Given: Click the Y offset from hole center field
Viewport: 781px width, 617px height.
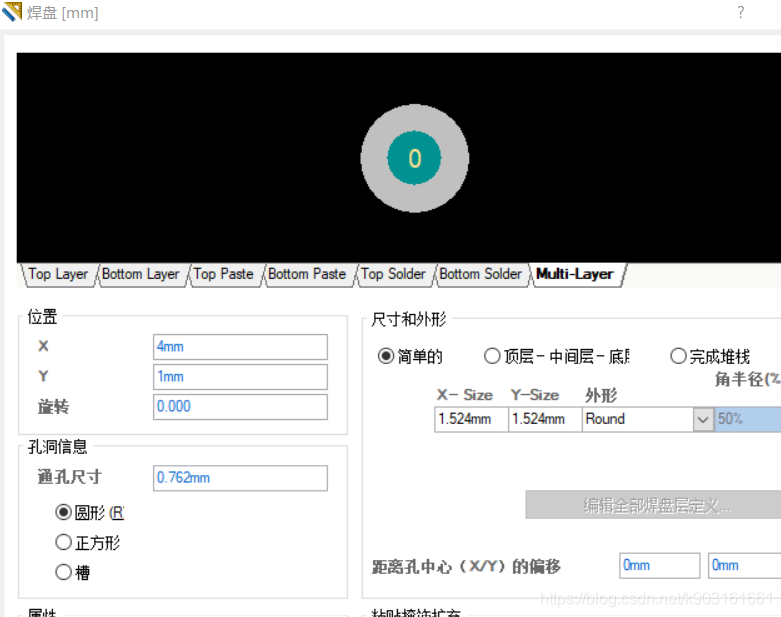Looking at the screenshot, I should (x=745, y=566).
